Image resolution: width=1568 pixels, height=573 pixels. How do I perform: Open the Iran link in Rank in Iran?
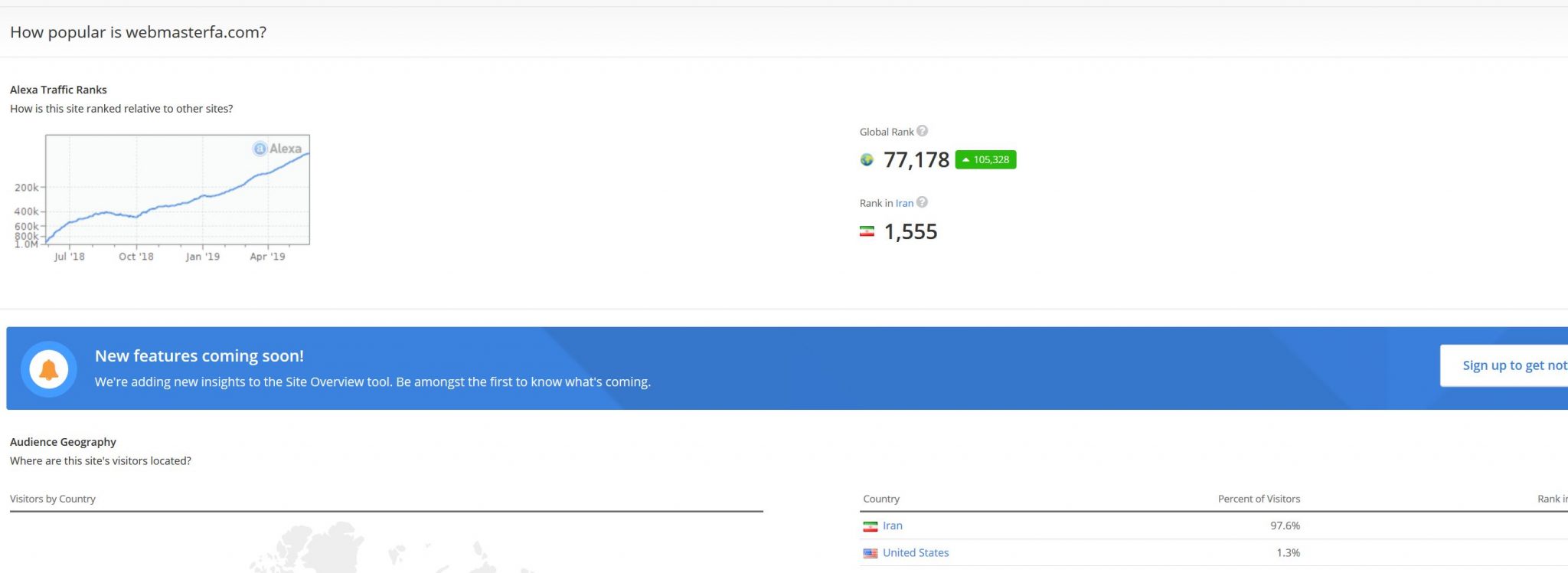click(x=904, y=203)
